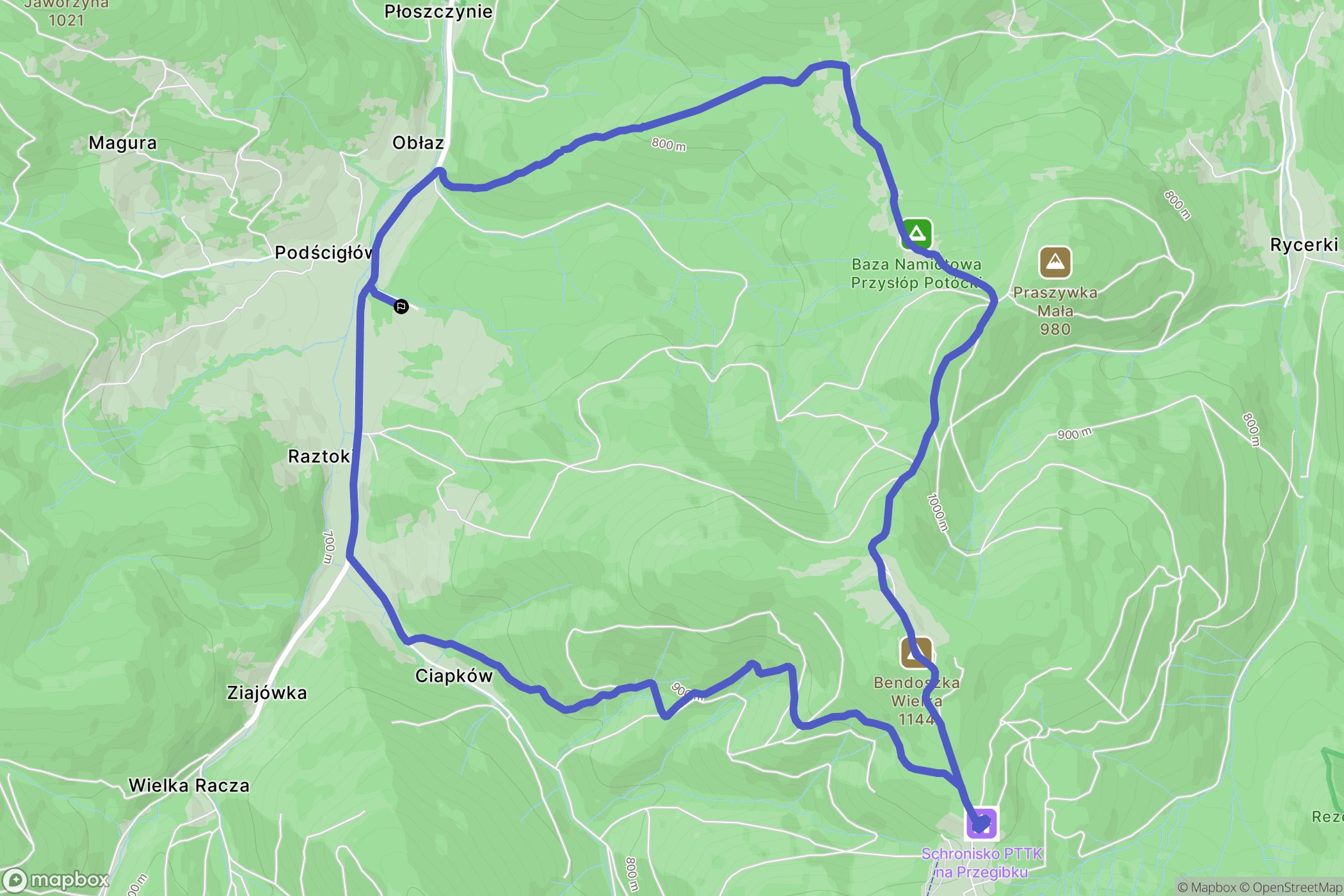
Task: Open the Mapbox logo link
Action: tap(56, 881)
